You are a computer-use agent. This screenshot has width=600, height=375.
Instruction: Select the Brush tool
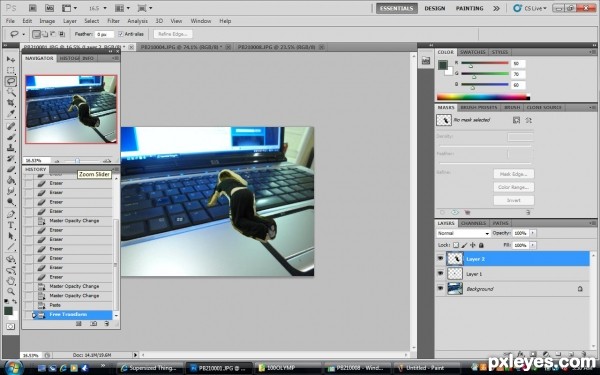click(11, 137)
